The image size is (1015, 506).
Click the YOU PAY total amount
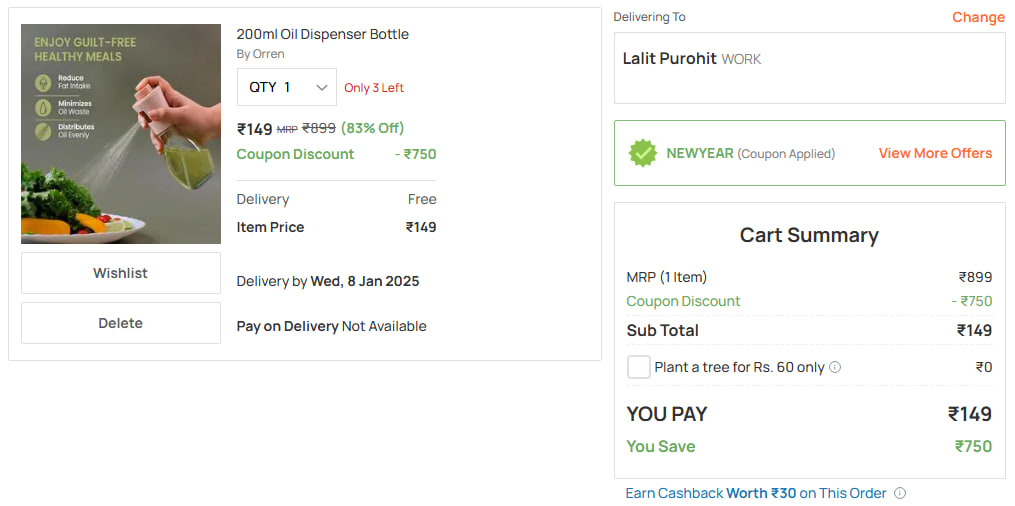click(970, 414)
